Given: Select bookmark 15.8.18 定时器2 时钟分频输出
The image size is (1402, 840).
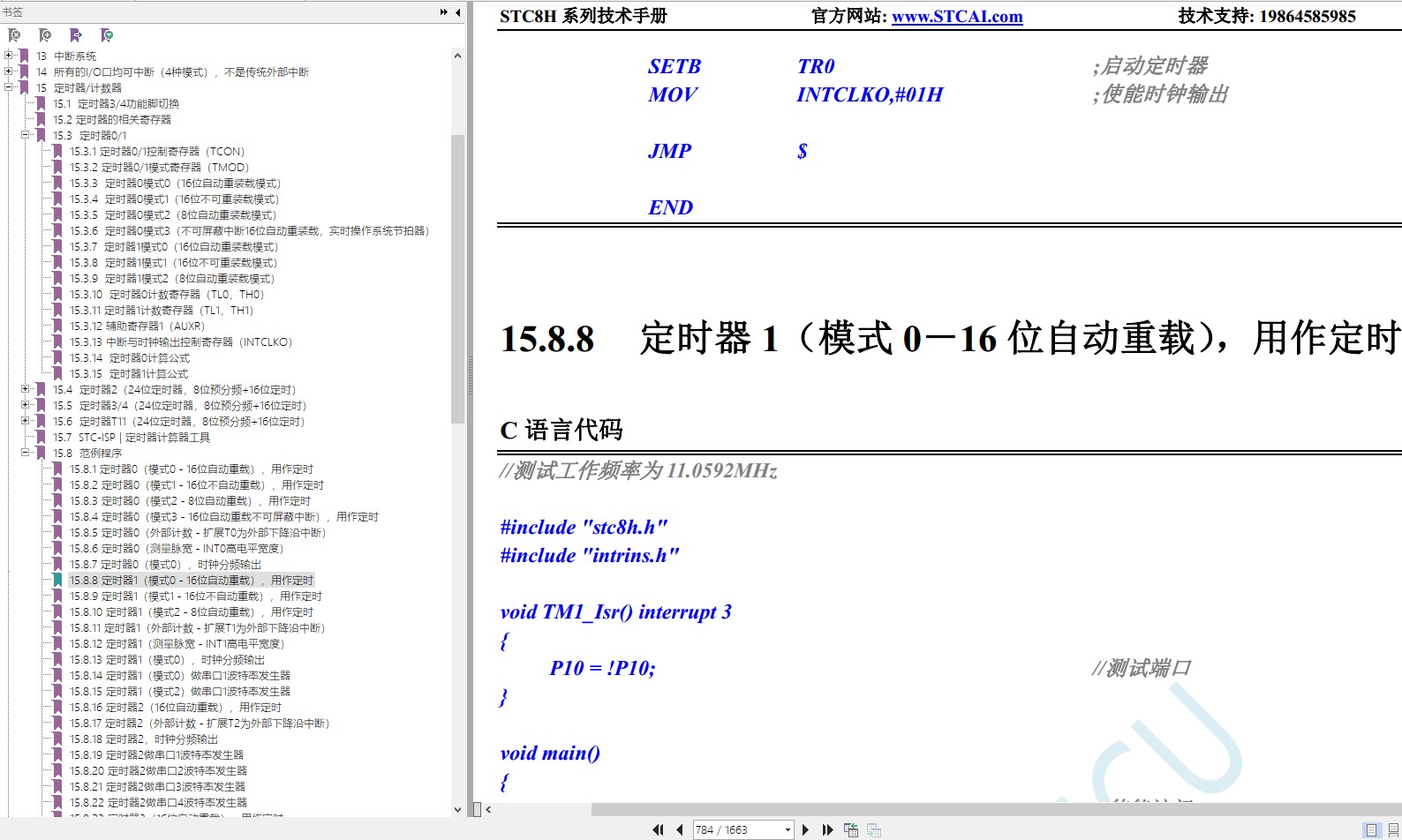Looking at the screenshot, I should pos(144,739).
